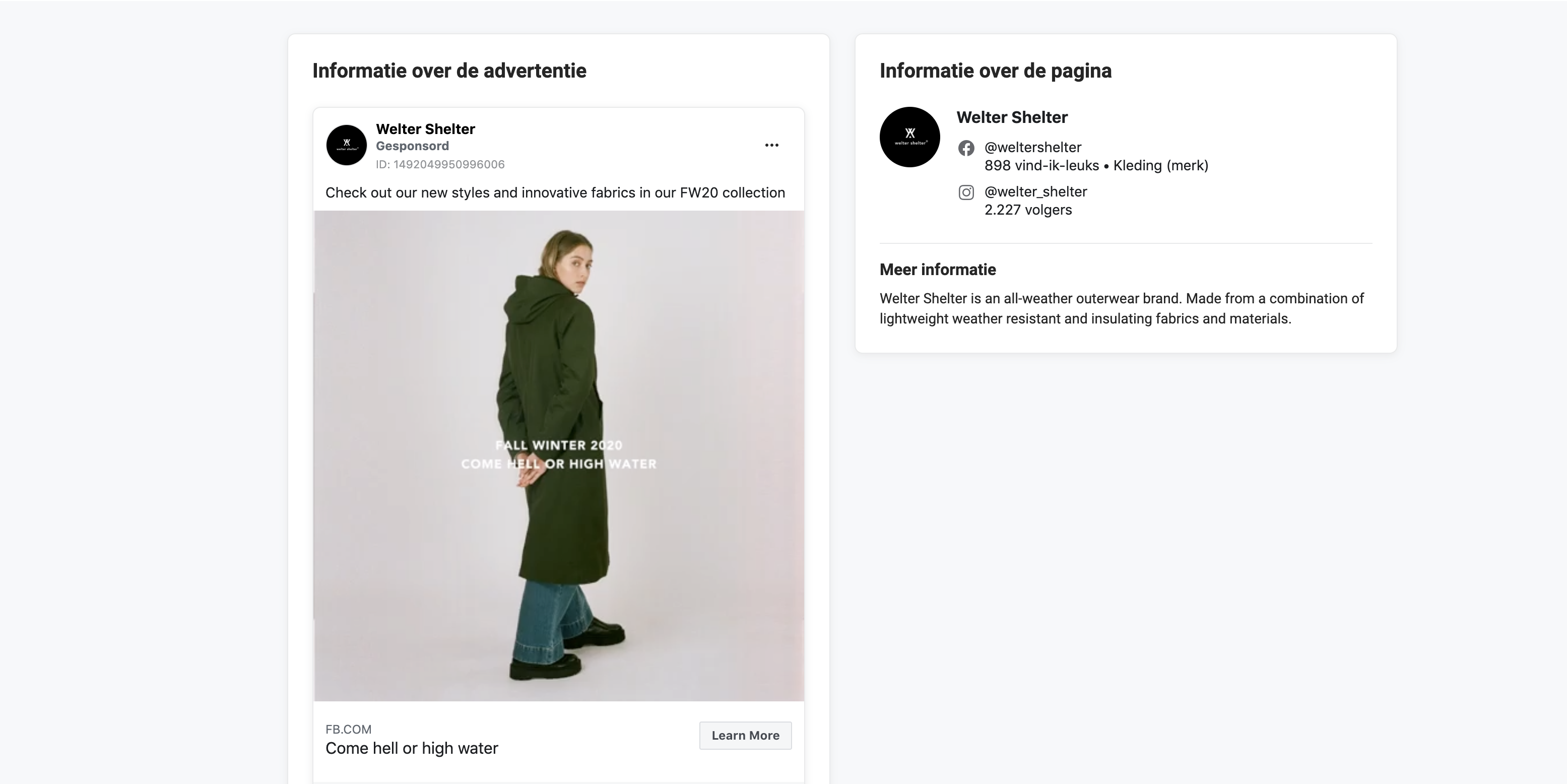Image resolution: width=1567 pixels, height=784 pixels.
Task: Click the Instagram icon beside @welter_shelter
Action: 966,193
